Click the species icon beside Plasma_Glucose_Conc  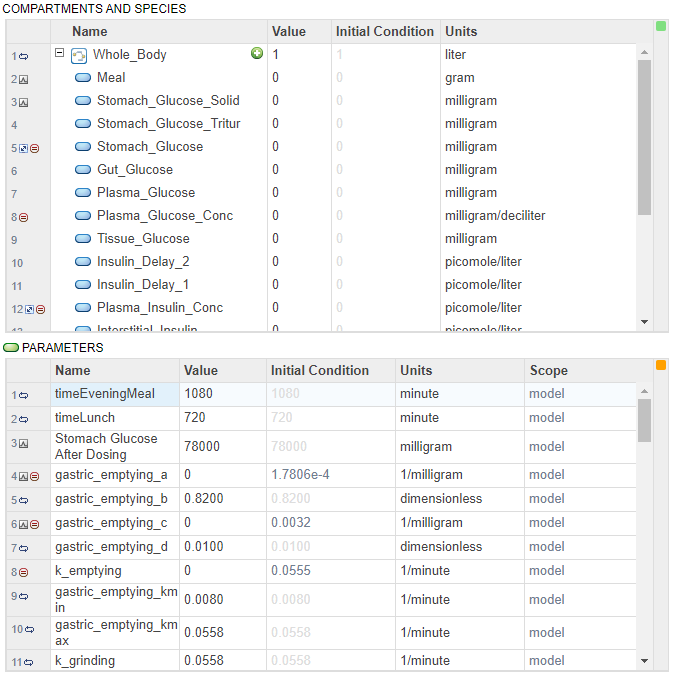pyautogui.click(x=83, y=215)
